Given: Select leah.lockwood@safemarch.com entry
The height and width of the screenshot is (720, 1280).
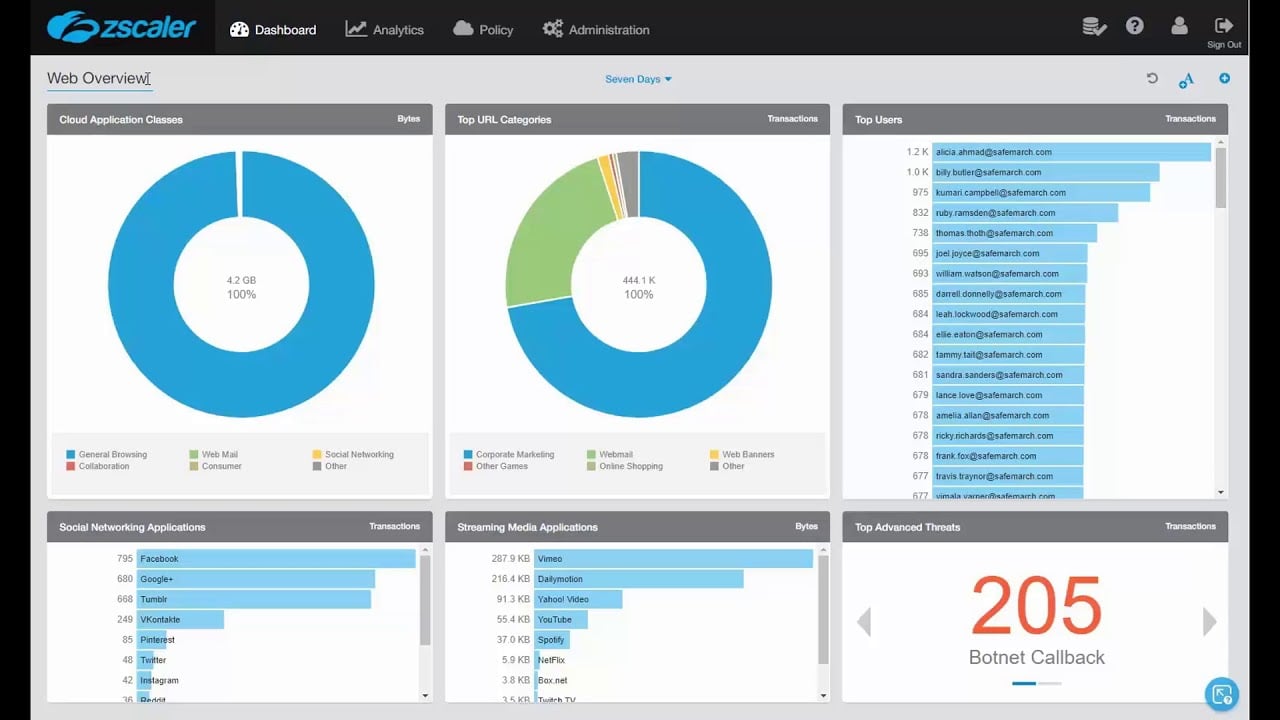Looking at the screenshot, I should point(1008,314).
